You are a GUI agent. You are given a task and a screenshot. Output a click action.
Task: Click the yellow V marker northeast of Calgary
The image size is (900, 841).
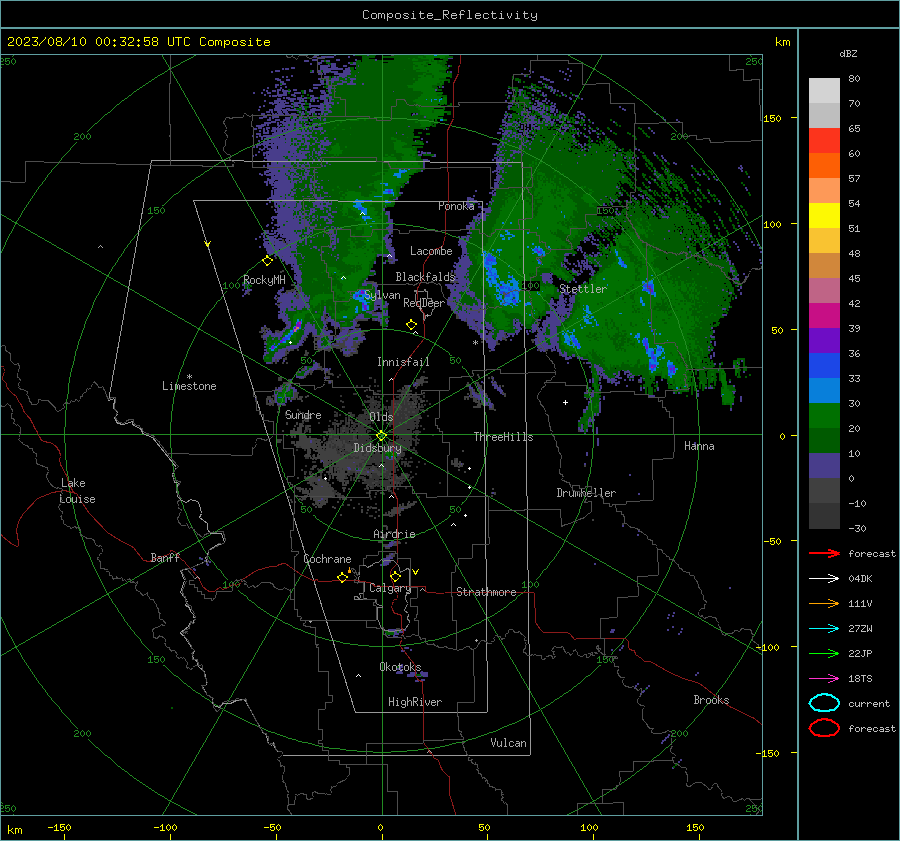416,572
